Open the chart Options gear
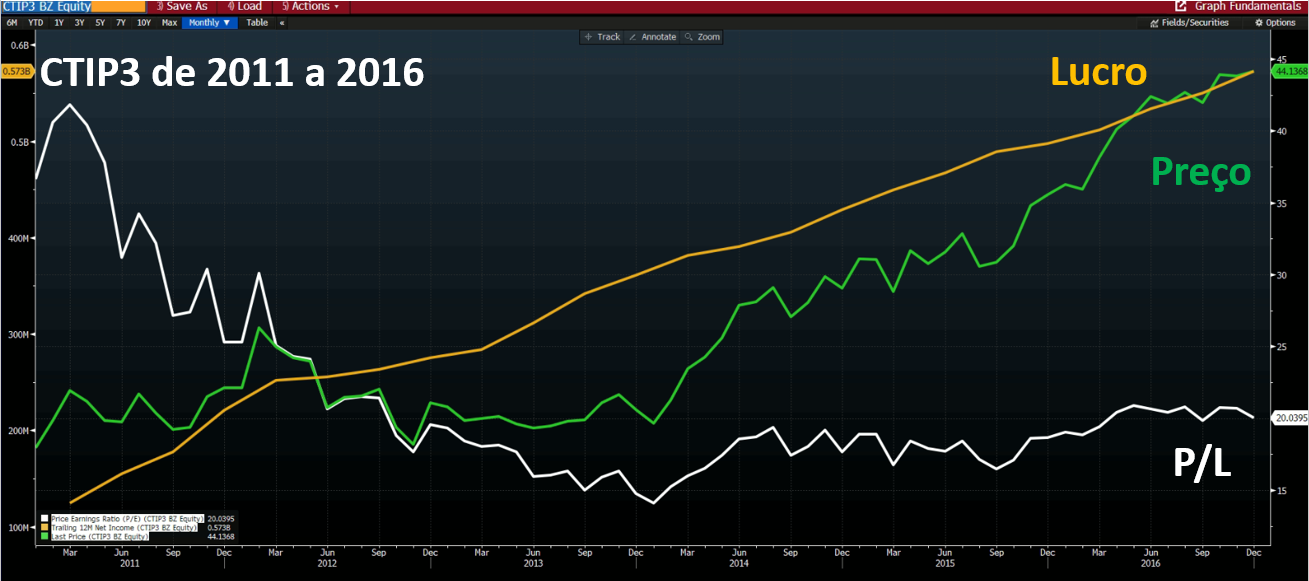1309x581 pixels. (x=1276, y=22)
